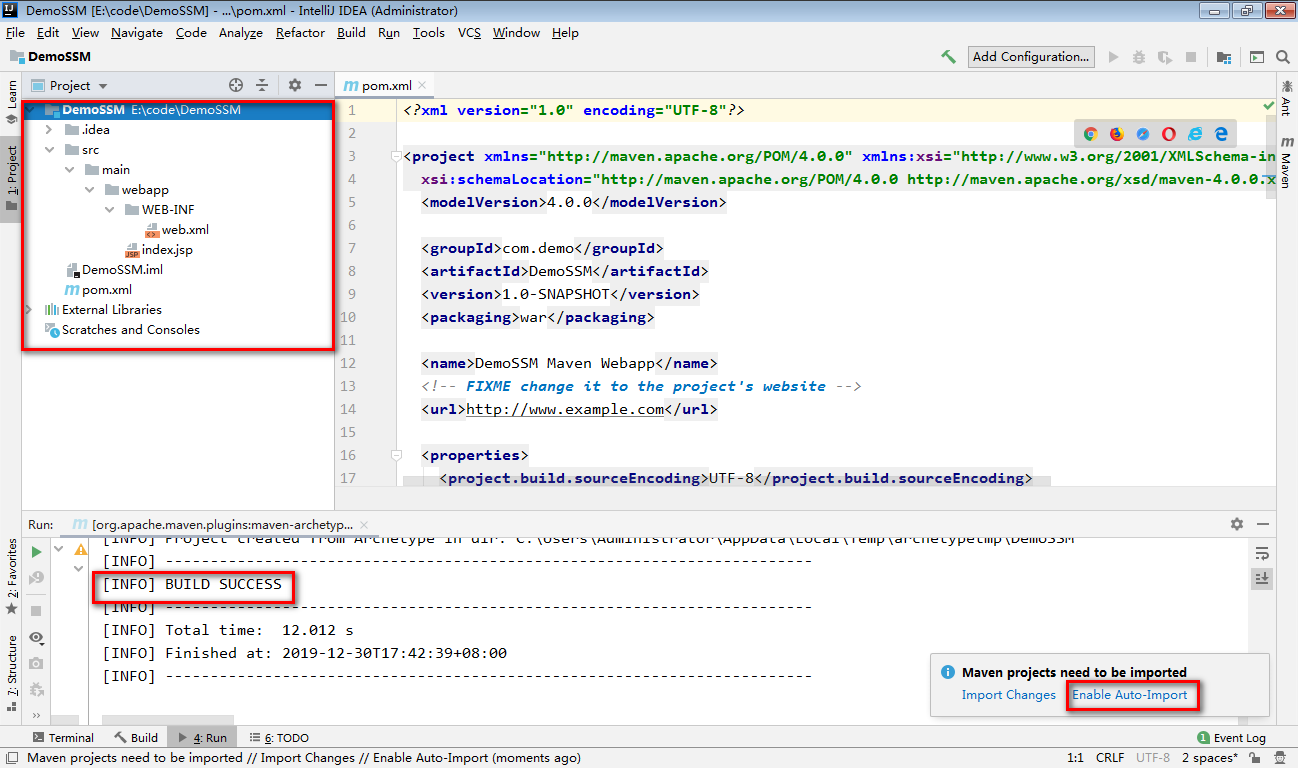The height and width of the screenshot is (768, 1298).
Task: Open the File menu
Action: (x=15, y=33)
